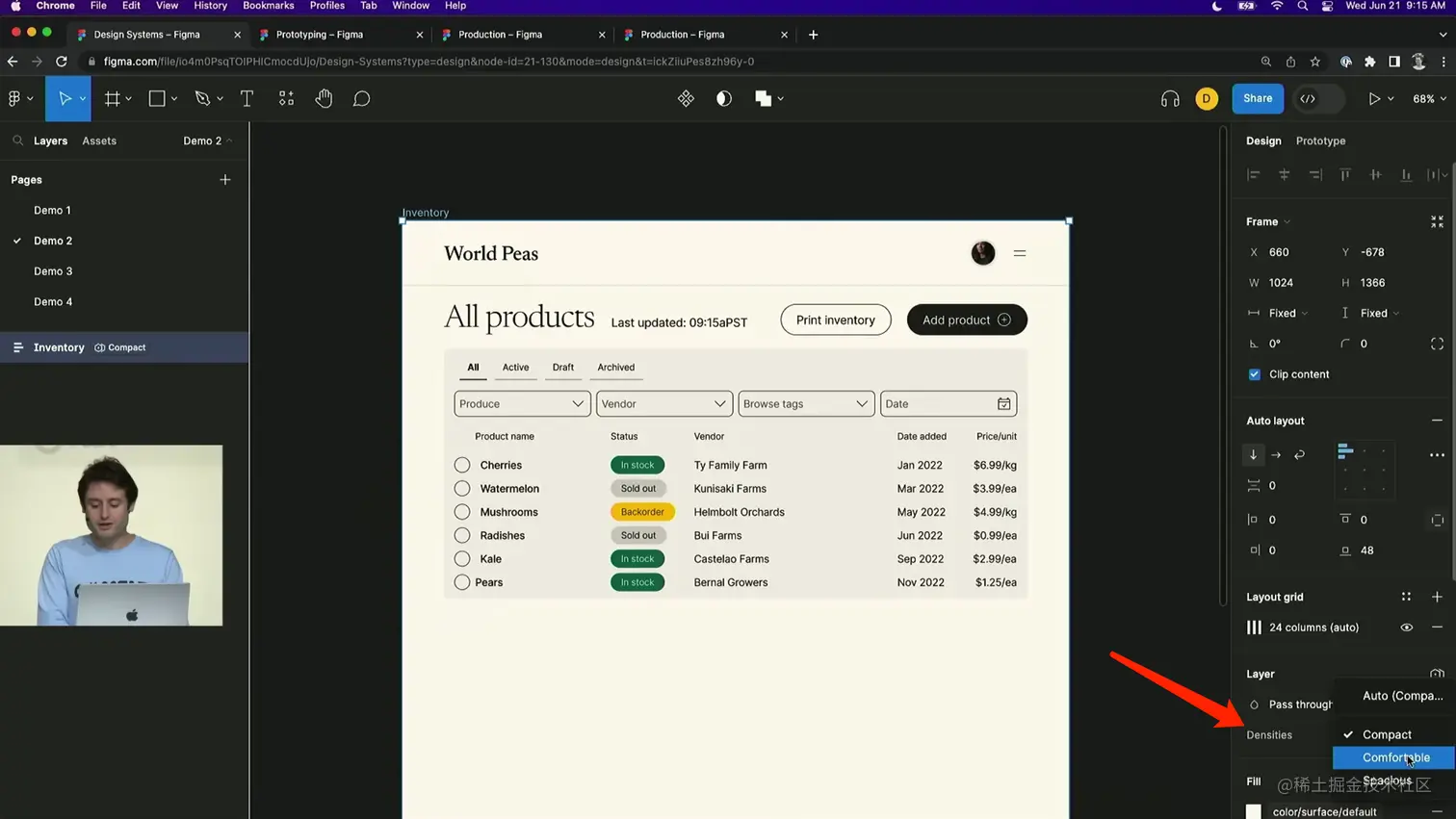
Task: Open the Archived products tab
Action: coord(615,368)
